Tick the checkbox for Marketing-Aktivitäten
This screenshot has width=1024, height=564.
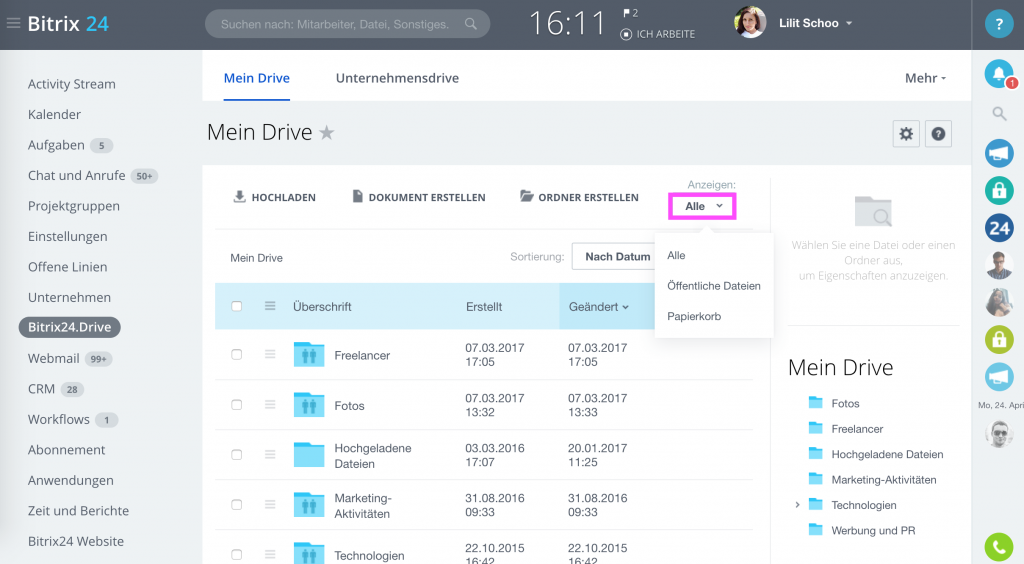236,505
